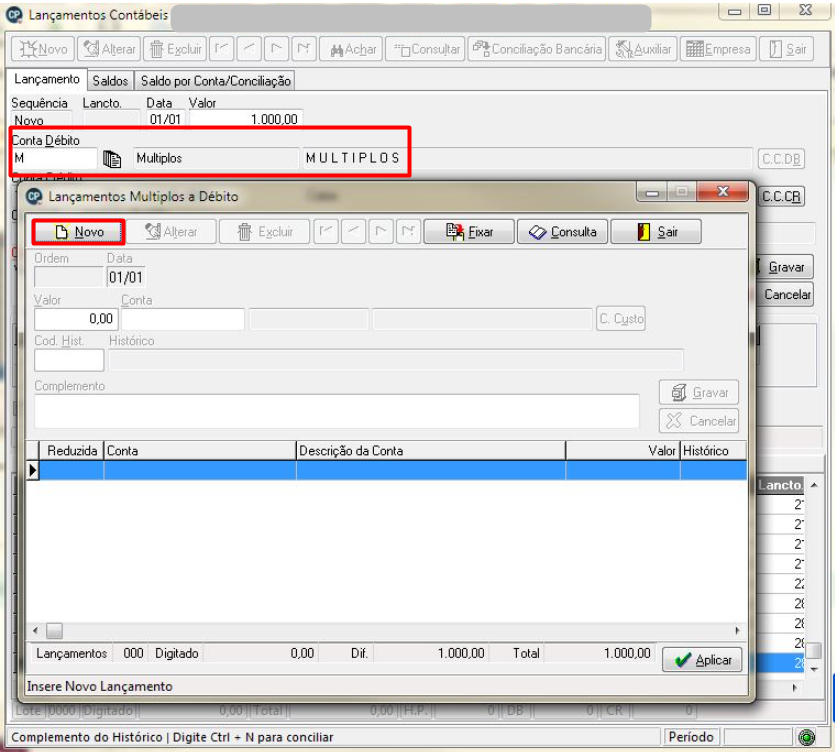Click Aplicar with green checkmark
835x752 pixels.
[x=702, y=660]
